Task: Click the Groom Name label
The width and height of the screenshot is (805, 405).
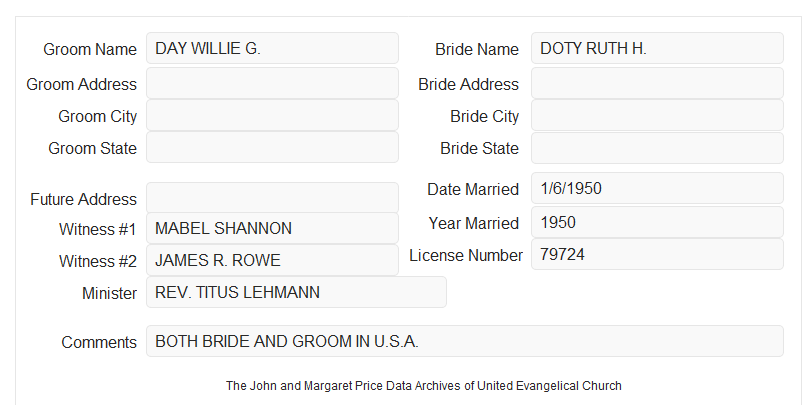Action: click(x=90, y=49)
